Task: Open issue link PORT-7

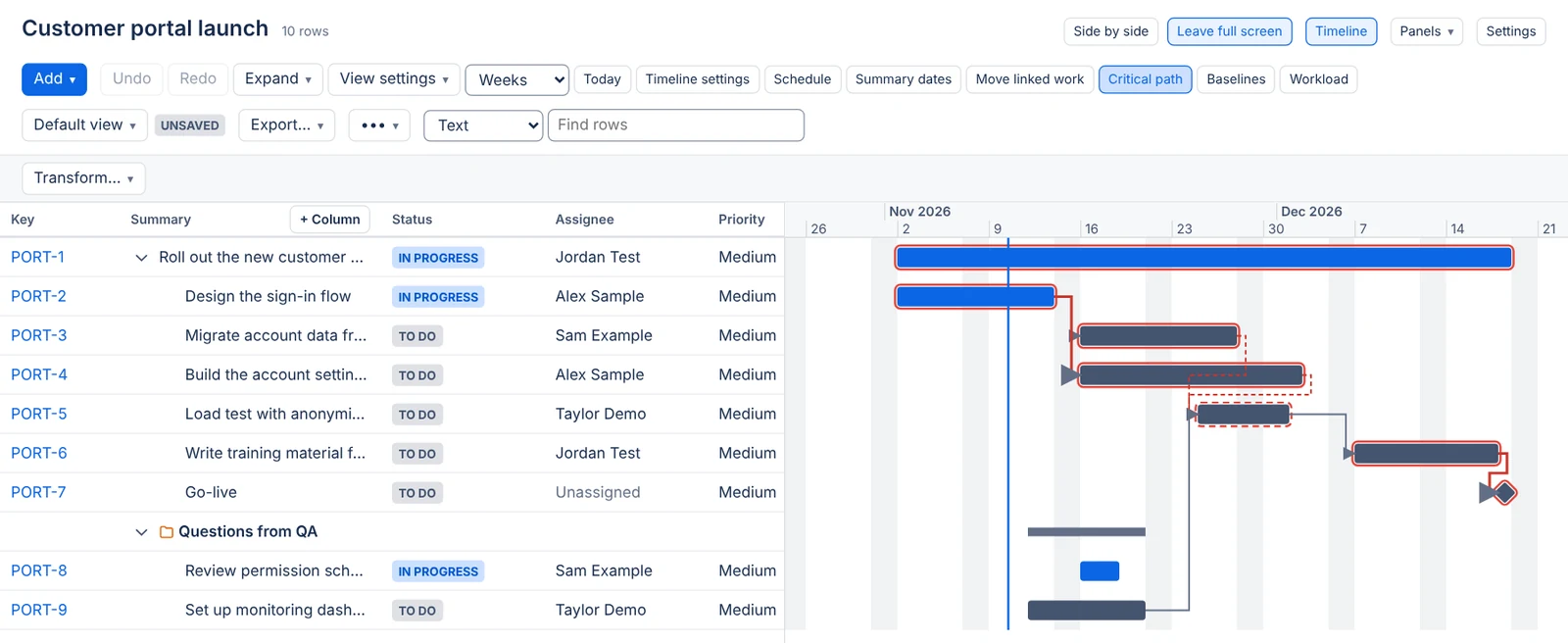Action: pyautogui.click(x=38, y=492)
